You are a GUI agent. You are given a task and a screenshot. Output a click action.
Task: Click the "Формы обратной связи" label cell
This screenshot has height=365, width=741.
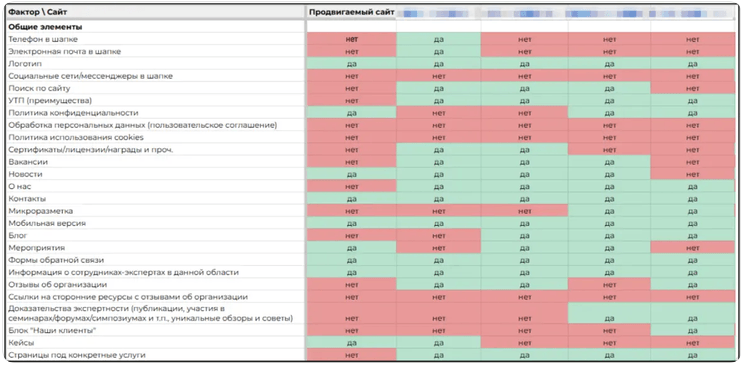(x=155, y=260)
